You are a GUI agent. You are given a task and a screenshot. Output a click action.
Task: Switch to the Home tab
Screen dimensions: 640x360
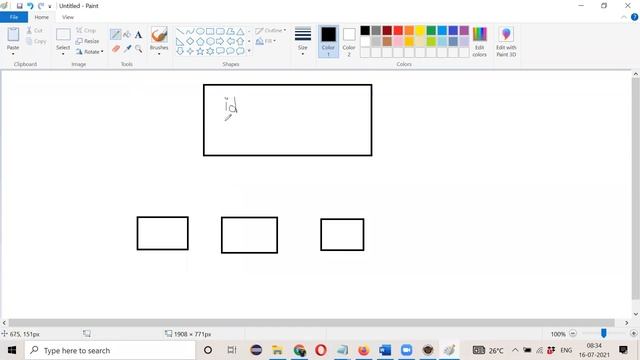[42, 17]
